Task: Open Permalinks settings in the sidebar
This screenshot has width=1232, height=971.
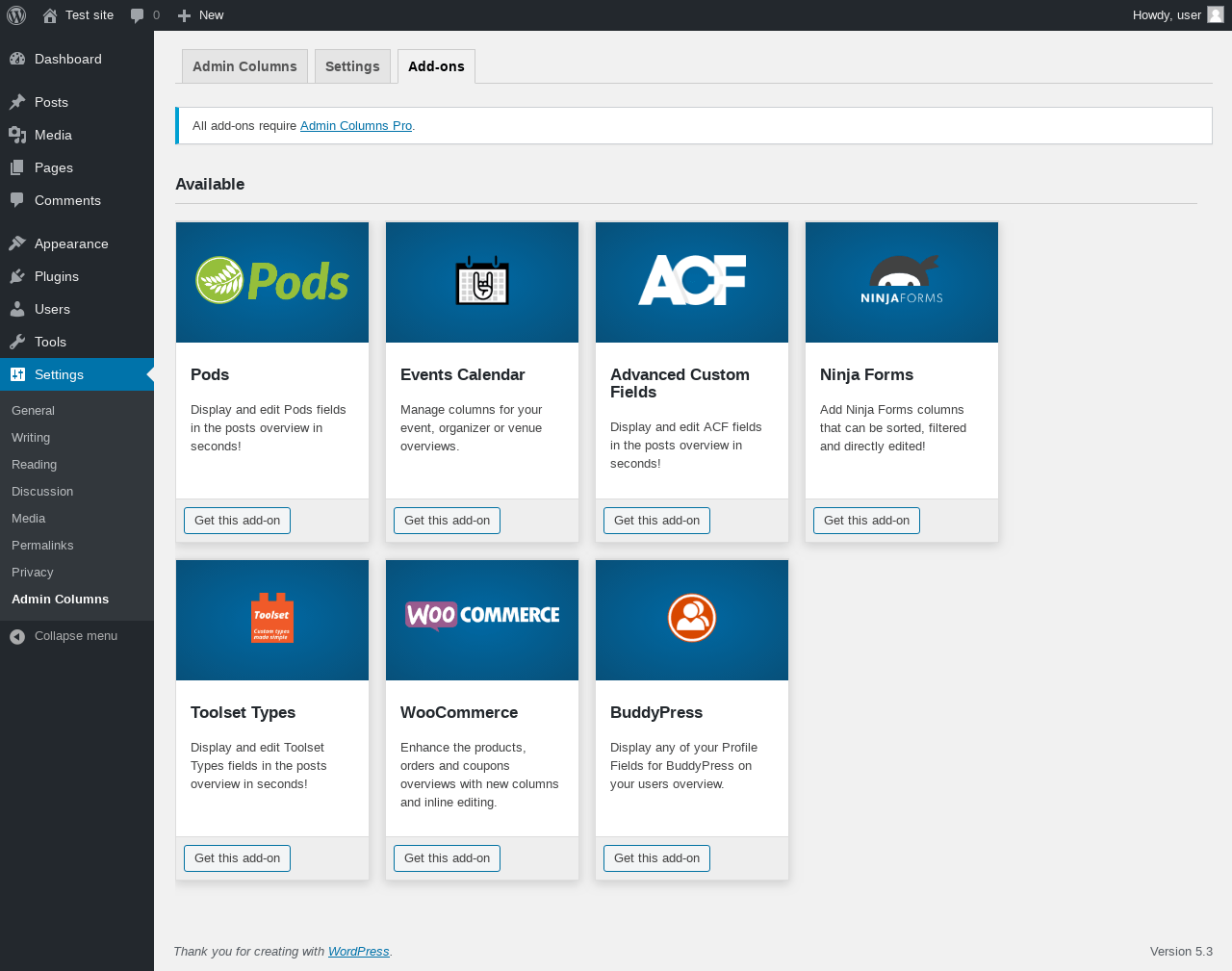Action: [x=42, y=546]
